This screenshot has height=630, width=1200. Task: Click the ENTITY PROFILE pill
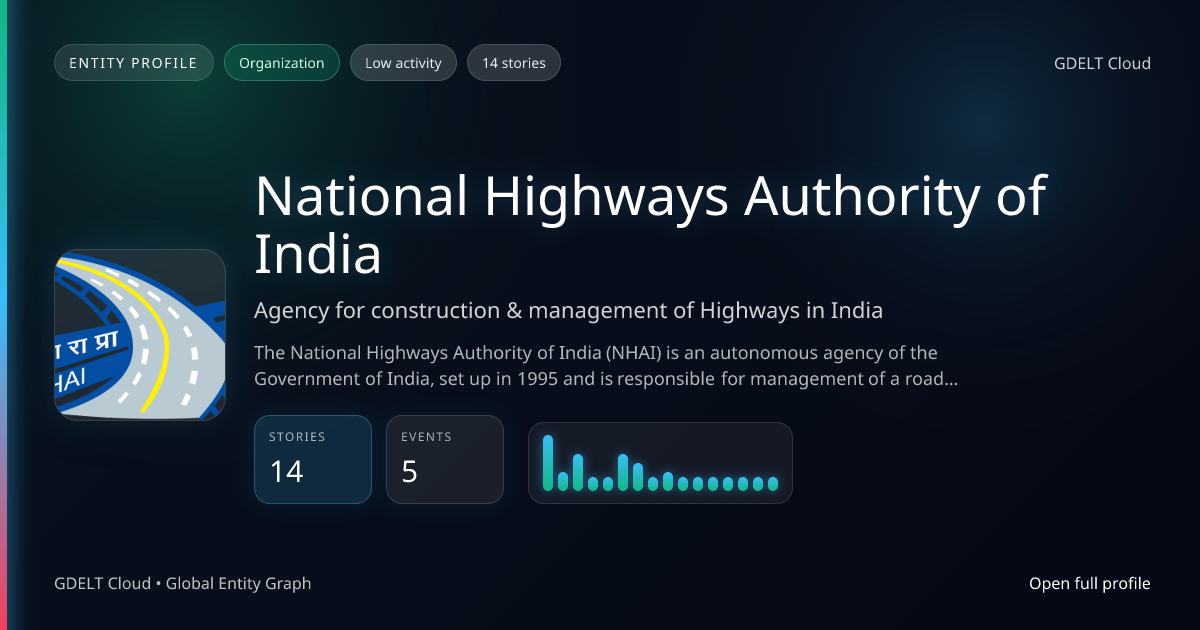[x=134, y=63]
